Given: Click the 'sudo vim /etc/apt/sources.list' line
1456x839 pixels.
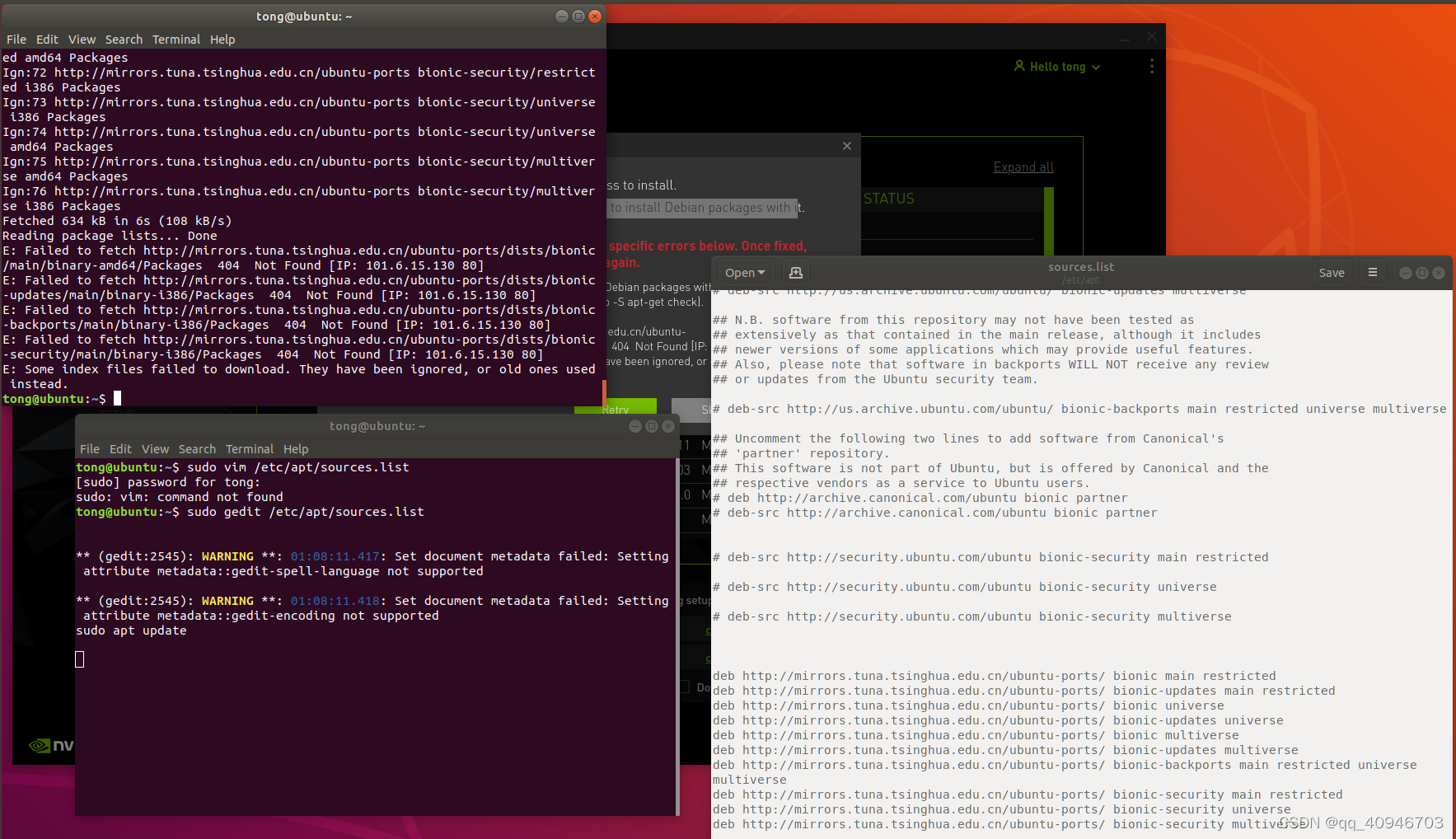Looking at the screenshot, I should [x=242, y=467].
